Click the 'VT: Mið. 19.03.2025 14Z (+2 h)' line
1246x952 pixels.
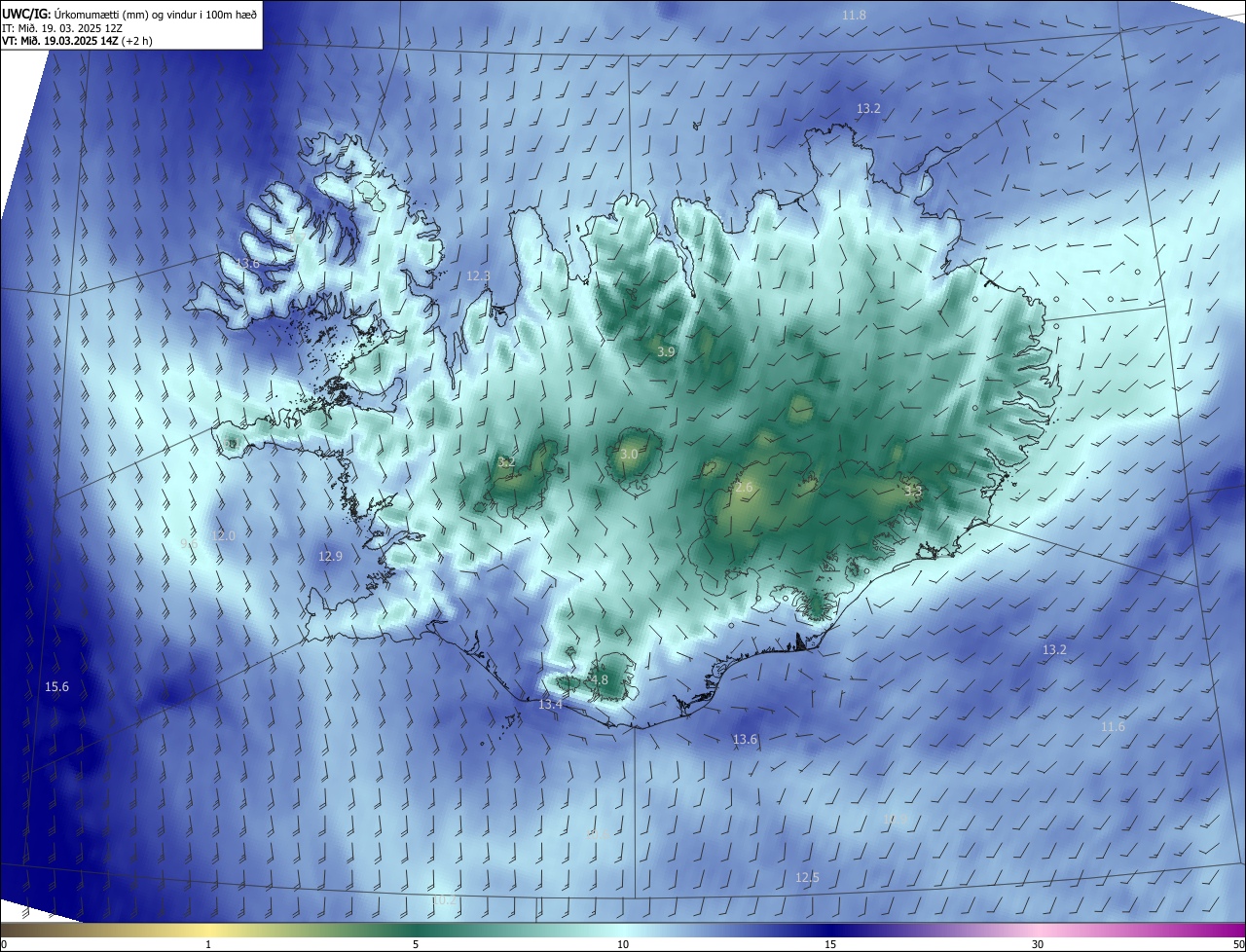click(x=77, y=41)
